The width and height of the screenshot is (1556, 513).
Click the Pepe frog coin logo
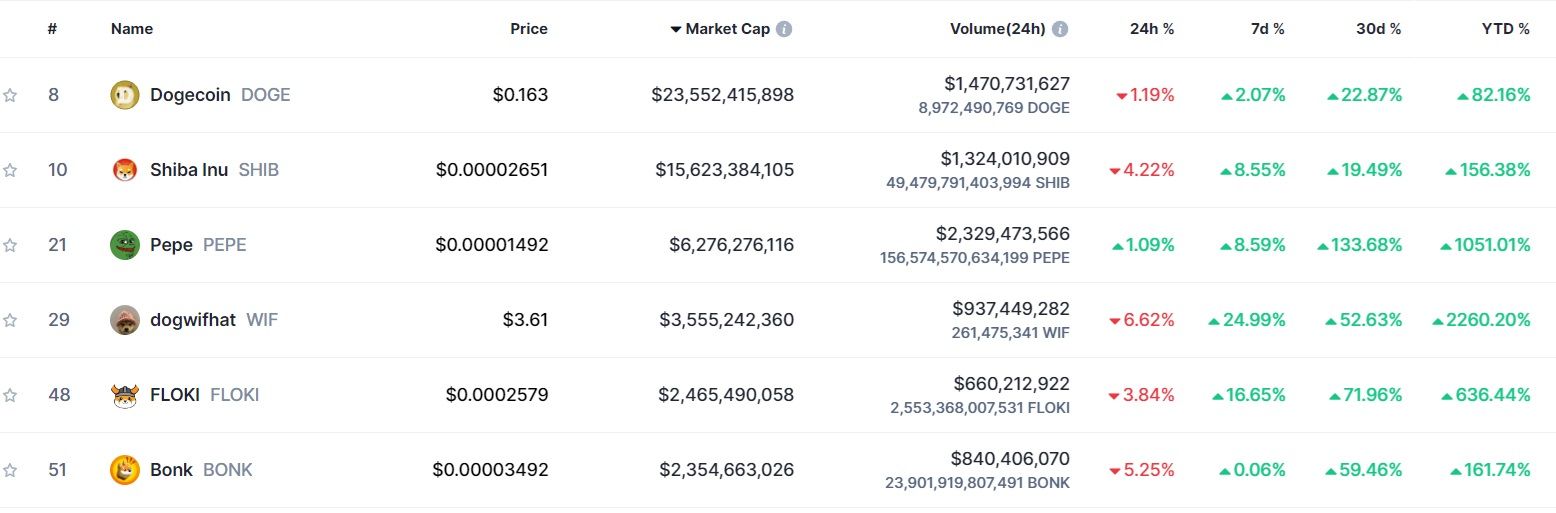tap(125, 245)
